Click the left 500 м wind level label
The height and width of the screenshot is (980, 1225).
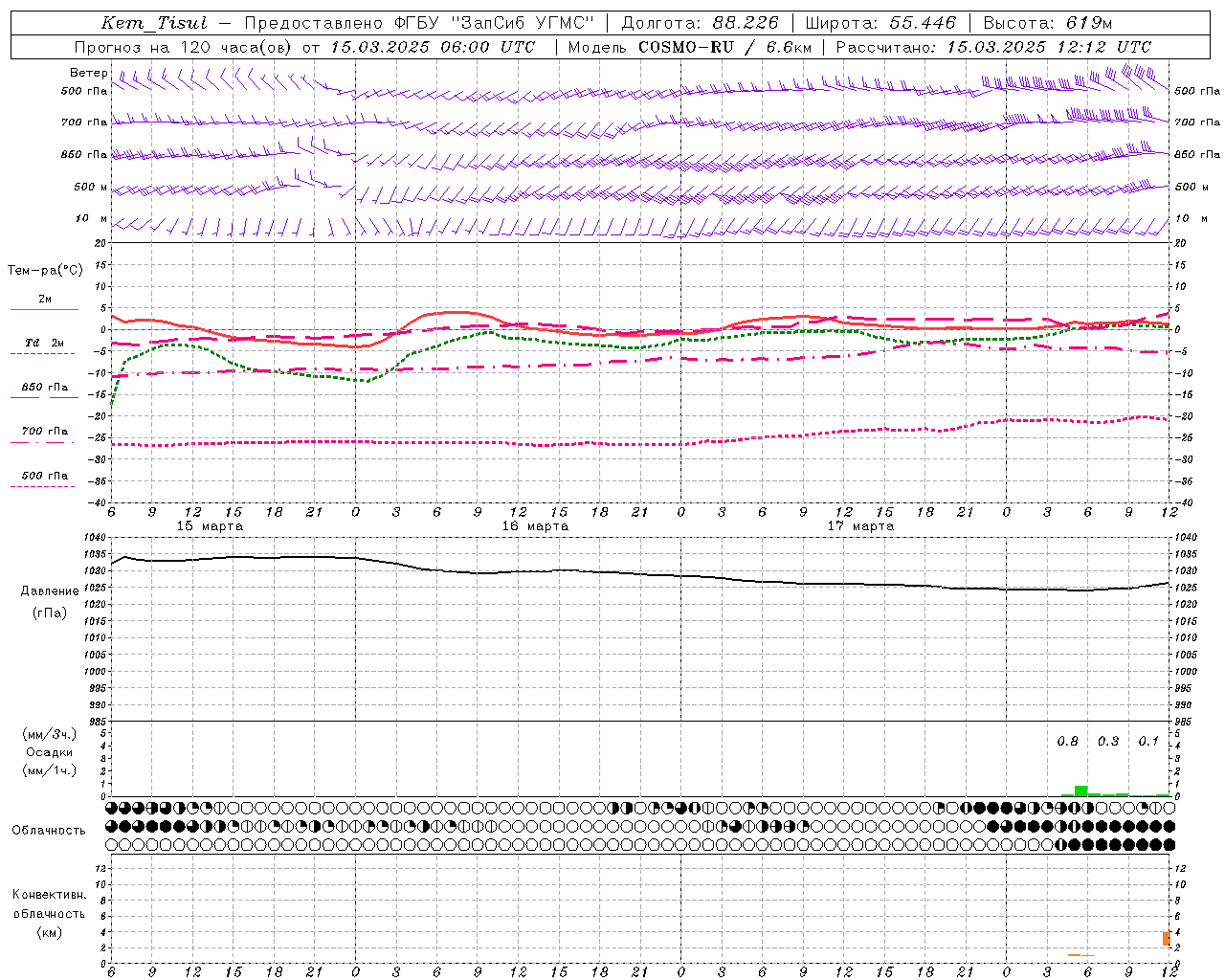[91, 187]
